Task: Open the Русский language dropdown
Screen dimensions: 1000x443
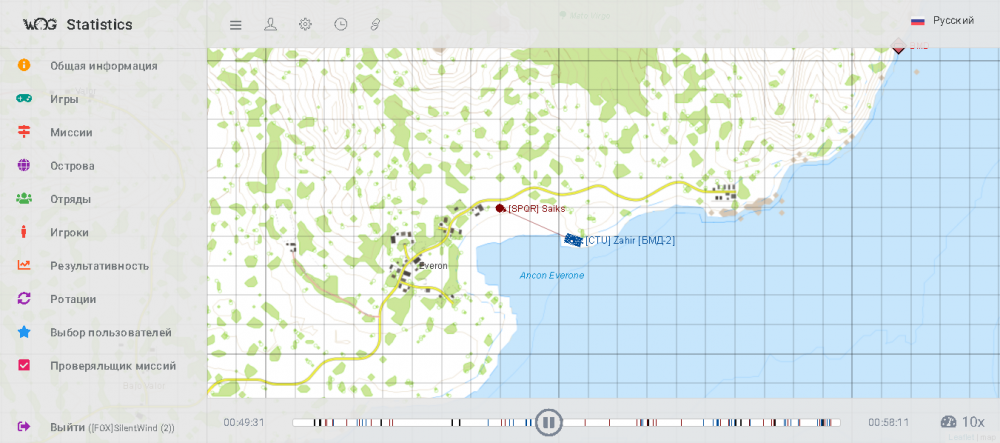Action: [x=942, y=21]
